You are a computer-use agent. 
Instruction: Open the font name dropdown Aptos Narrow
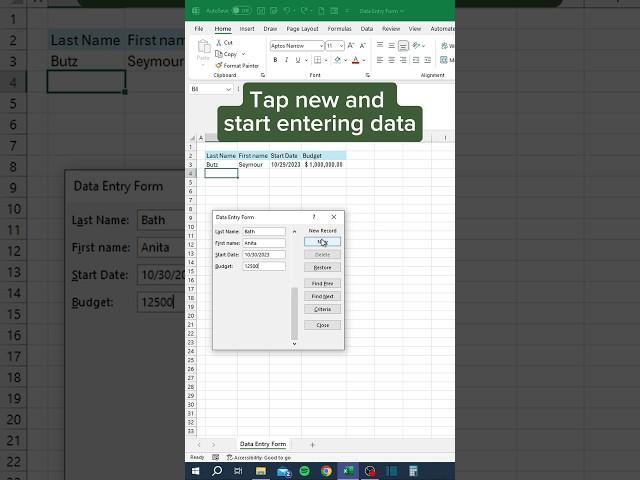[321, 46]
